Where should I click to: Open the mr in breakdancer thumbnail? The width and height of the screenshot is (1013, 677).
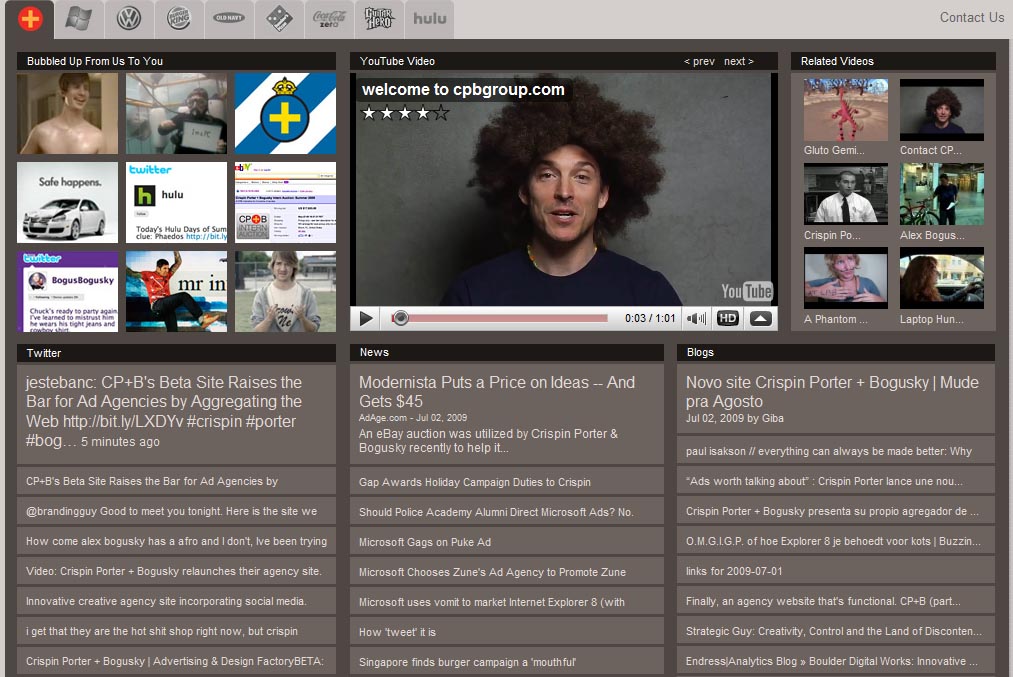click(176, 291)
